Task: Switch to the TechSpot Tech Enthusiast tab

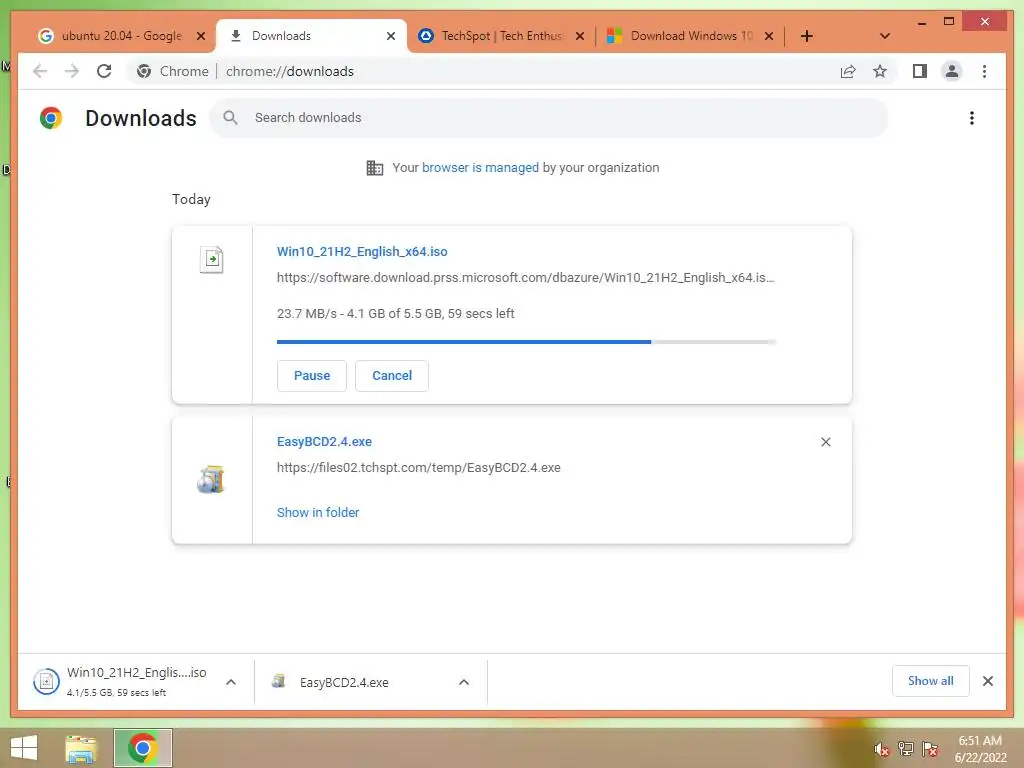Action: click(500, 36)
